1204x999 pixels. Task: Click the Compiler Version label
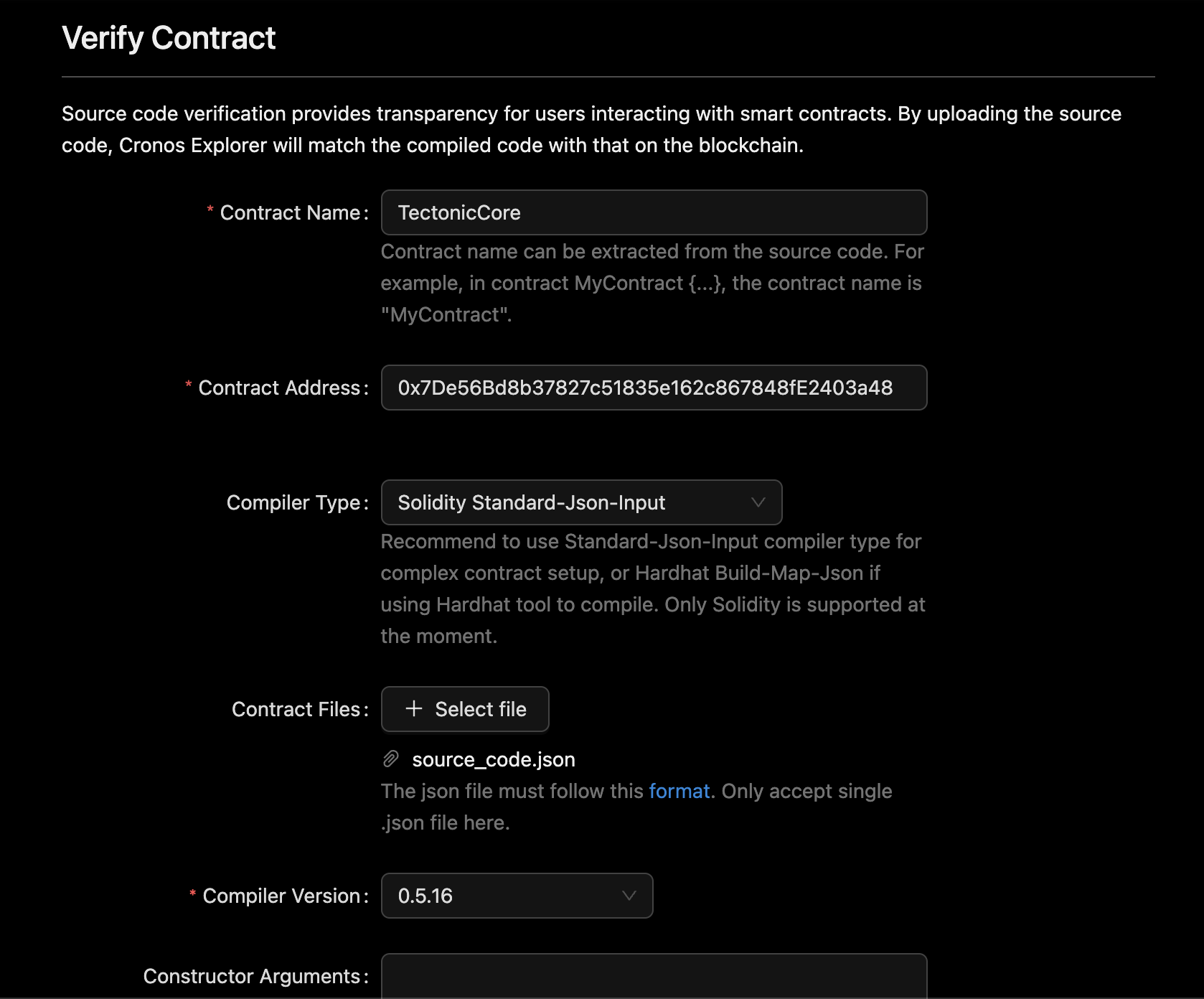[281, 896]
